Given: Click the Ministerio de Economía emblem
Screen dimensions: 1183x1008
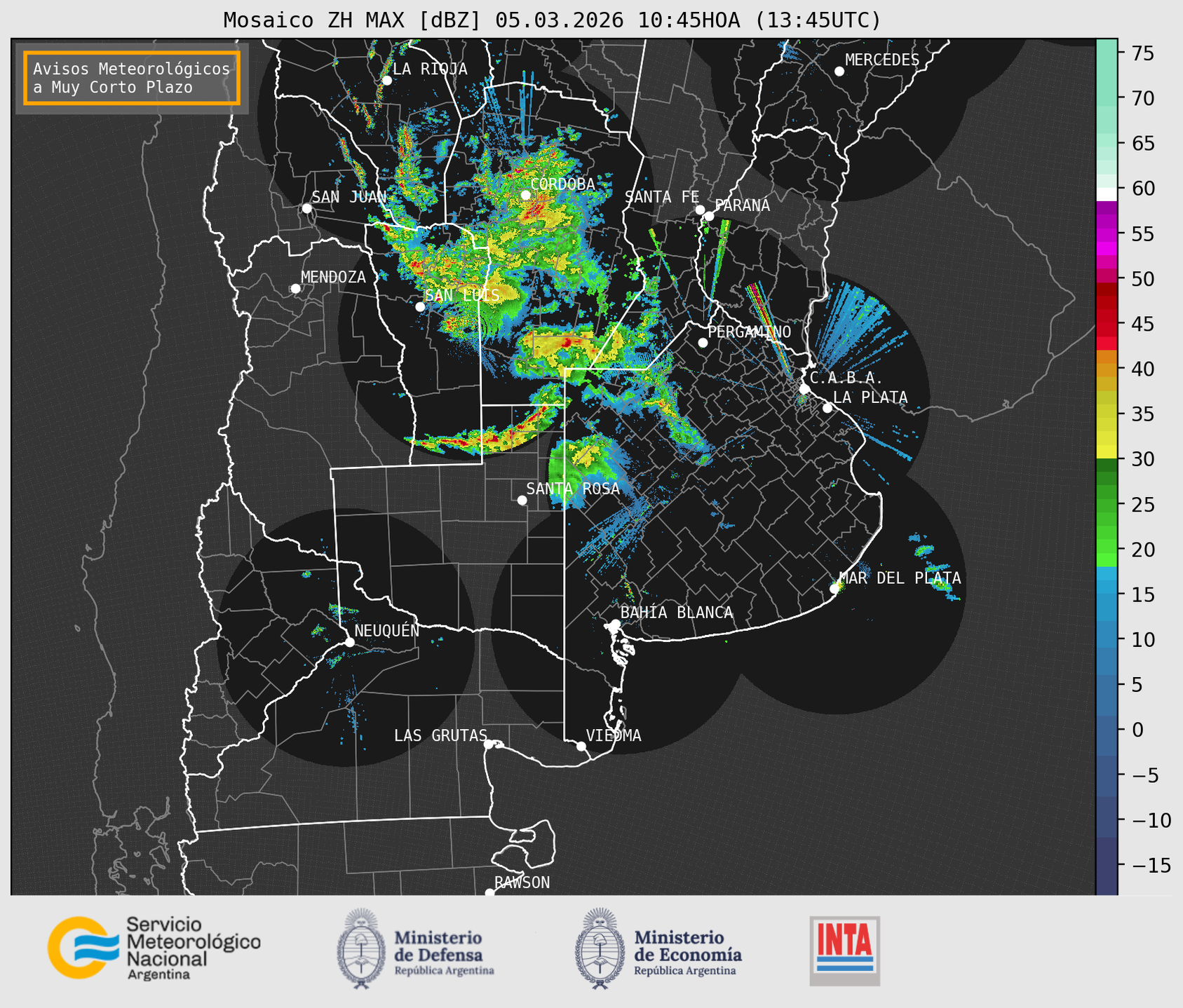Looking at the screenshot, I should (600, 948).
